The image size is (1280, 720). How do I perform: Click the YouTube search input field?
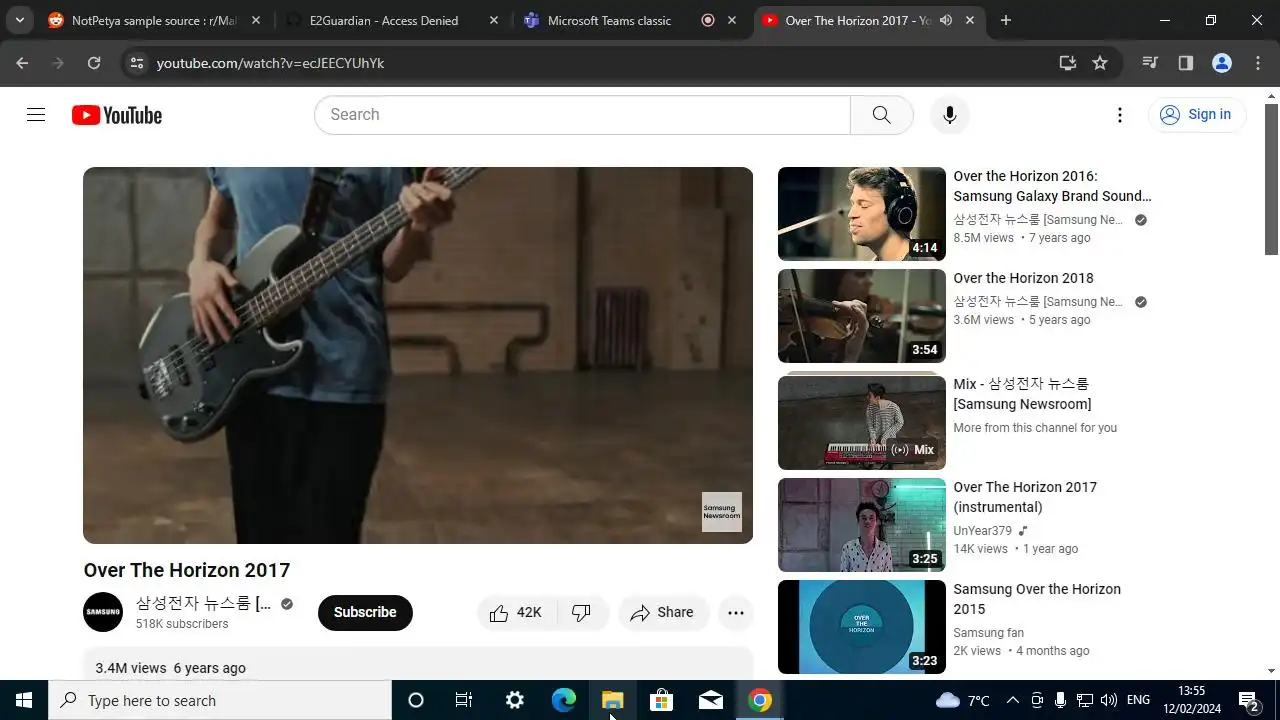(x=582, y=115)
